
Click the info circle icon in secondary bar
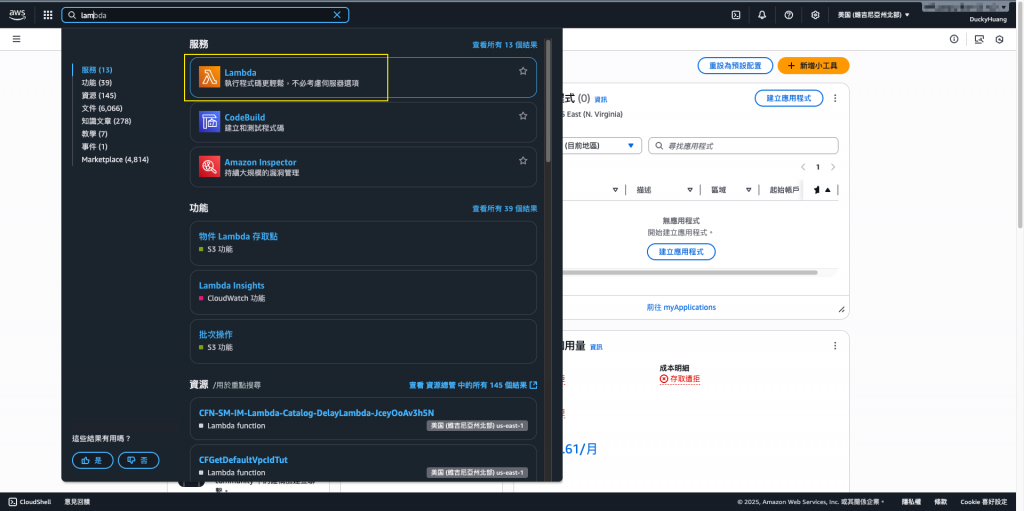pyautogui.click(x=954, y=39)
